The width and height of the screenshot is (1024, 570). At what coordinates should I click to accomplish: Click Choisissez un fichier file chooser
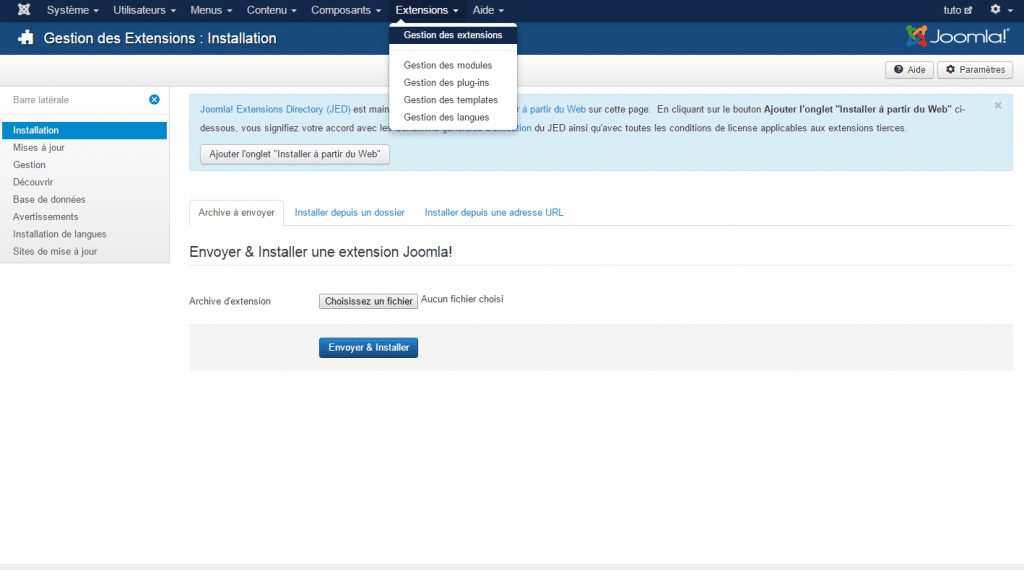[x=368, y=301]
